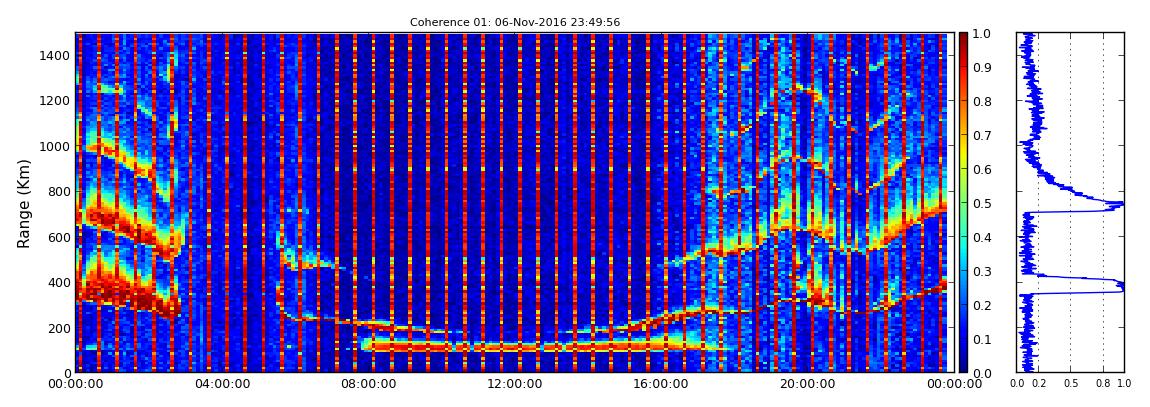Click the 1400 range tick label

click(x=55, y=55)
